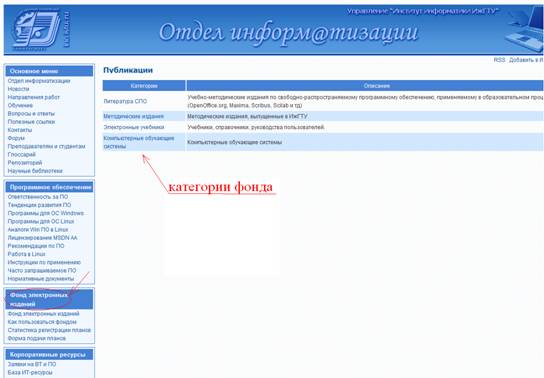This screenshot has width=544, height=378.
Task: Open 'Как пользоваться фондом'
Action: tap(42, 322)
